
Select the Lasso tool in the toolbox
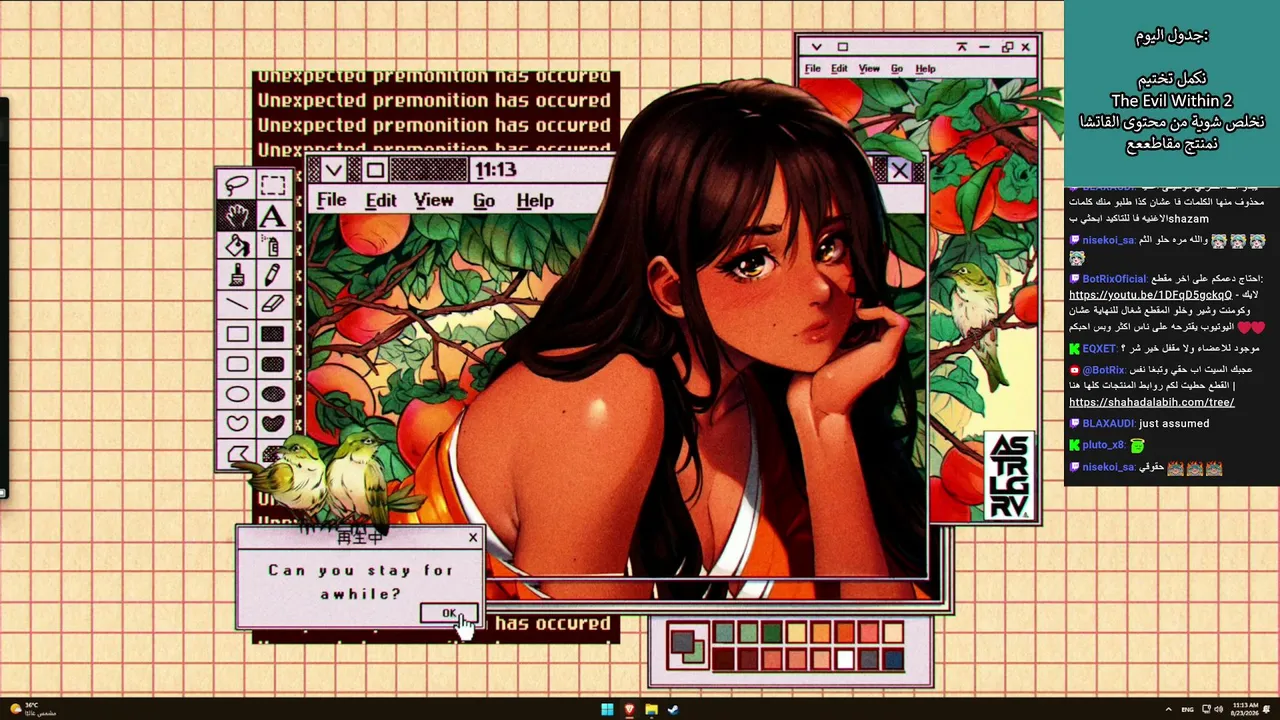[237, 185]
